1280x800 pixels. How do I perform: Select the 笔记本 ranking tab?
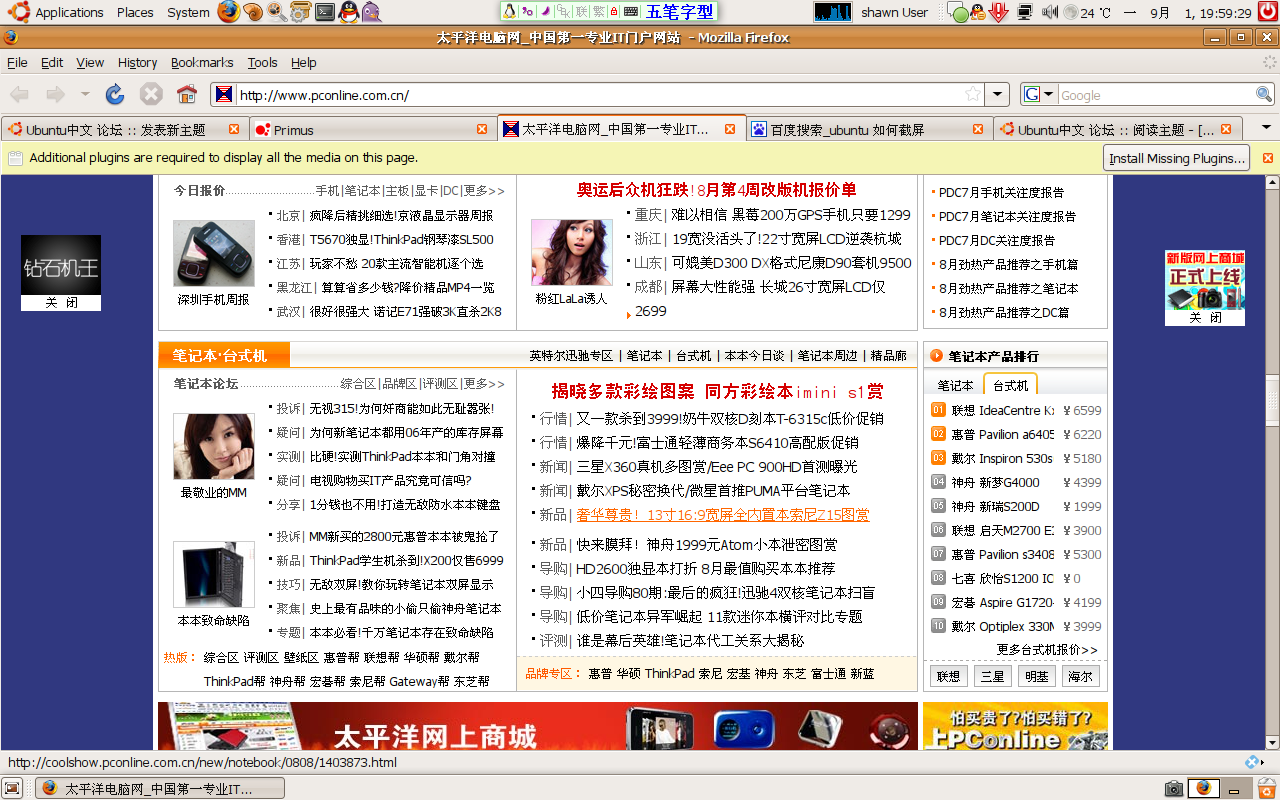955,385
